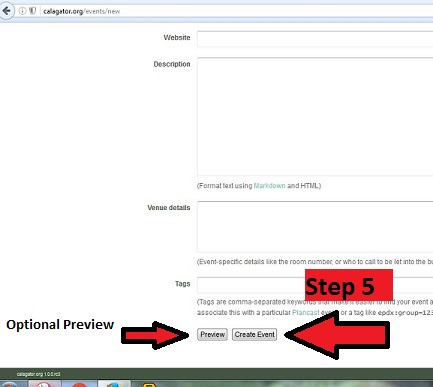The image size is (433, 387).
Task: Open the Firefox icon in the taskbar
Action: (x=114, y=384)
